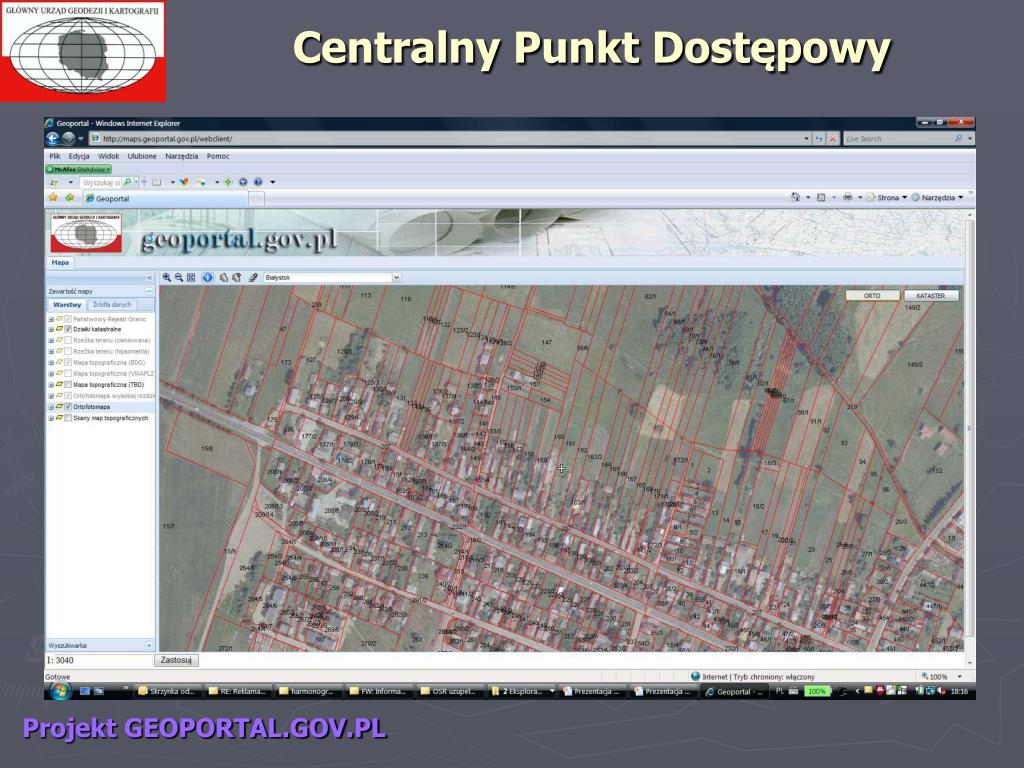Expand the Wyszukiwarka panel
Image resolution: width=1024 pixels, height=768 pixels.
coord(149,645)
